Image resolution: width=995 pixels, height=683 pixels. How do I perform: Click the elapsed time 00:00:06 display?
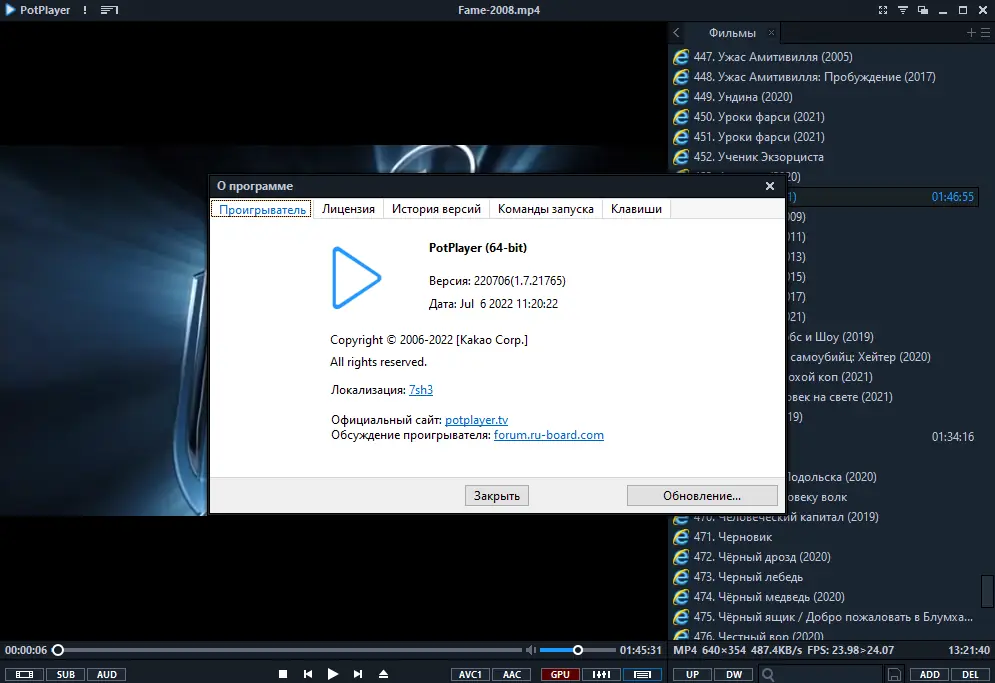[x=26, y=650]
